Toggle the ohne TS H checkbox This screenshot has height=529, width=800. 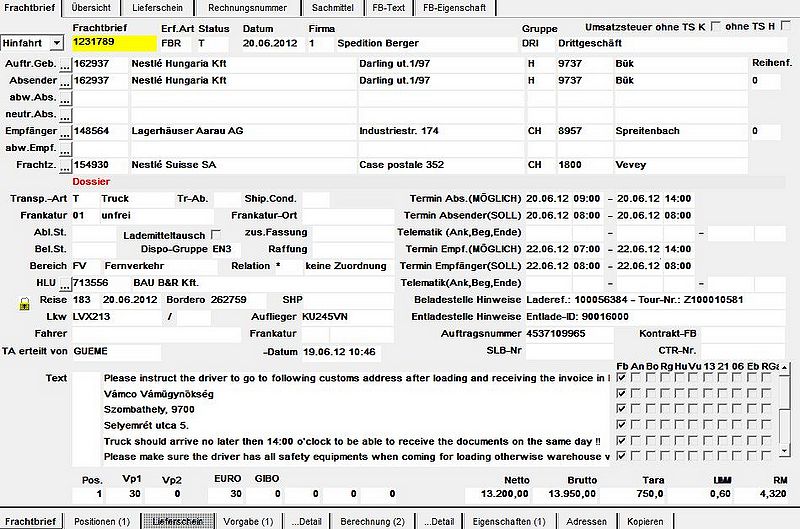pos(786,26)
